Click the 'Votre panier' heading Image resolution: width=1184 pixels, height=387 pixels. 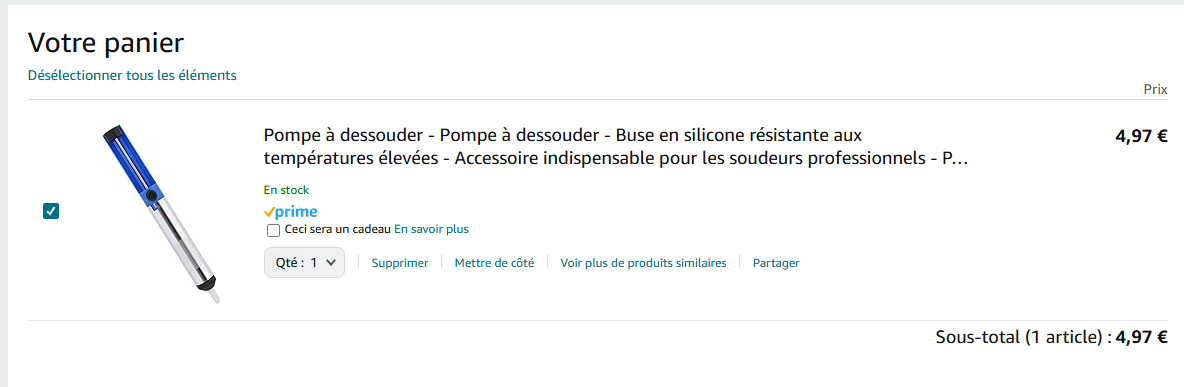coord(106,43)
